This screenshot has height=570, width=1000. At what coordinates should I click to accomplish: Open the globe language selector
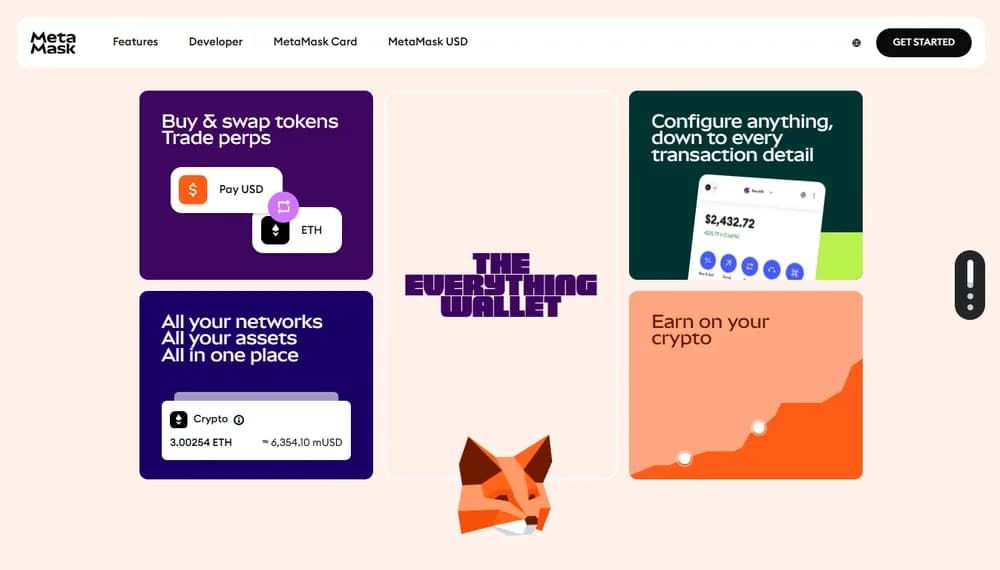[x=856, y=43]
